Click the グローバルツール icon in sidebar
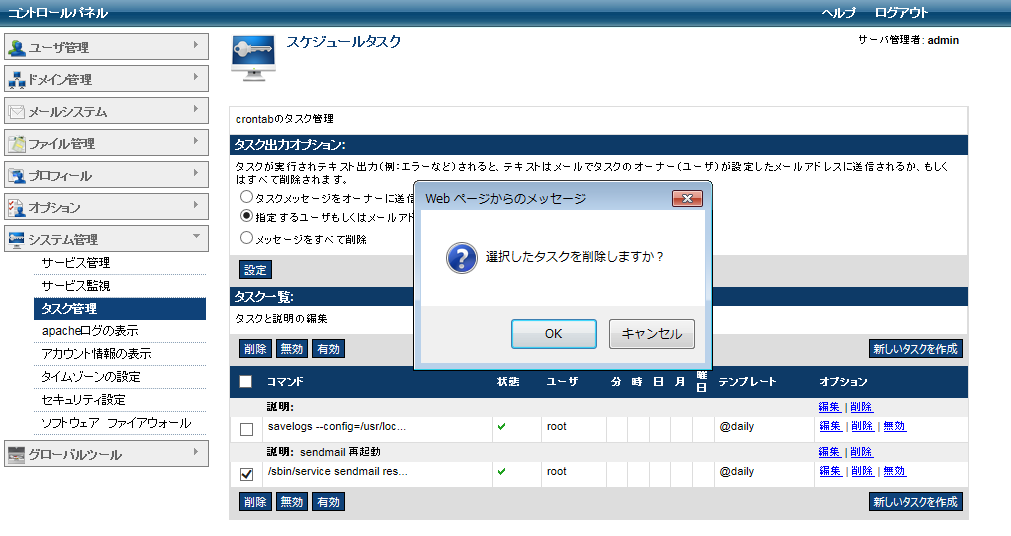The height and width of the screenshot is (536, 1011). tap(17, 455)
